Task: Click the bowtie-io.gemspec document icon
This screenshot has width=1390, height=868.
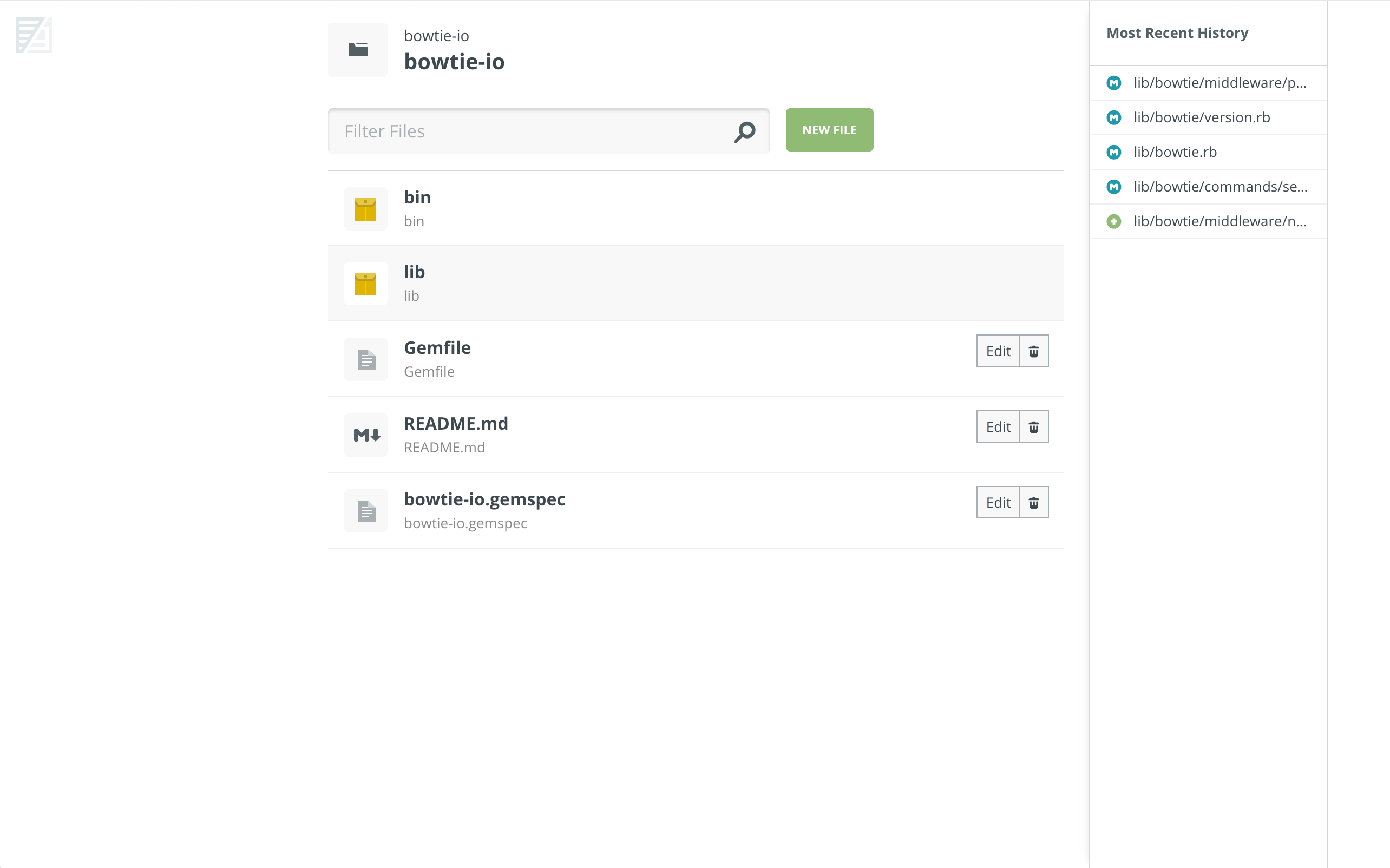Action: [366, 510]
